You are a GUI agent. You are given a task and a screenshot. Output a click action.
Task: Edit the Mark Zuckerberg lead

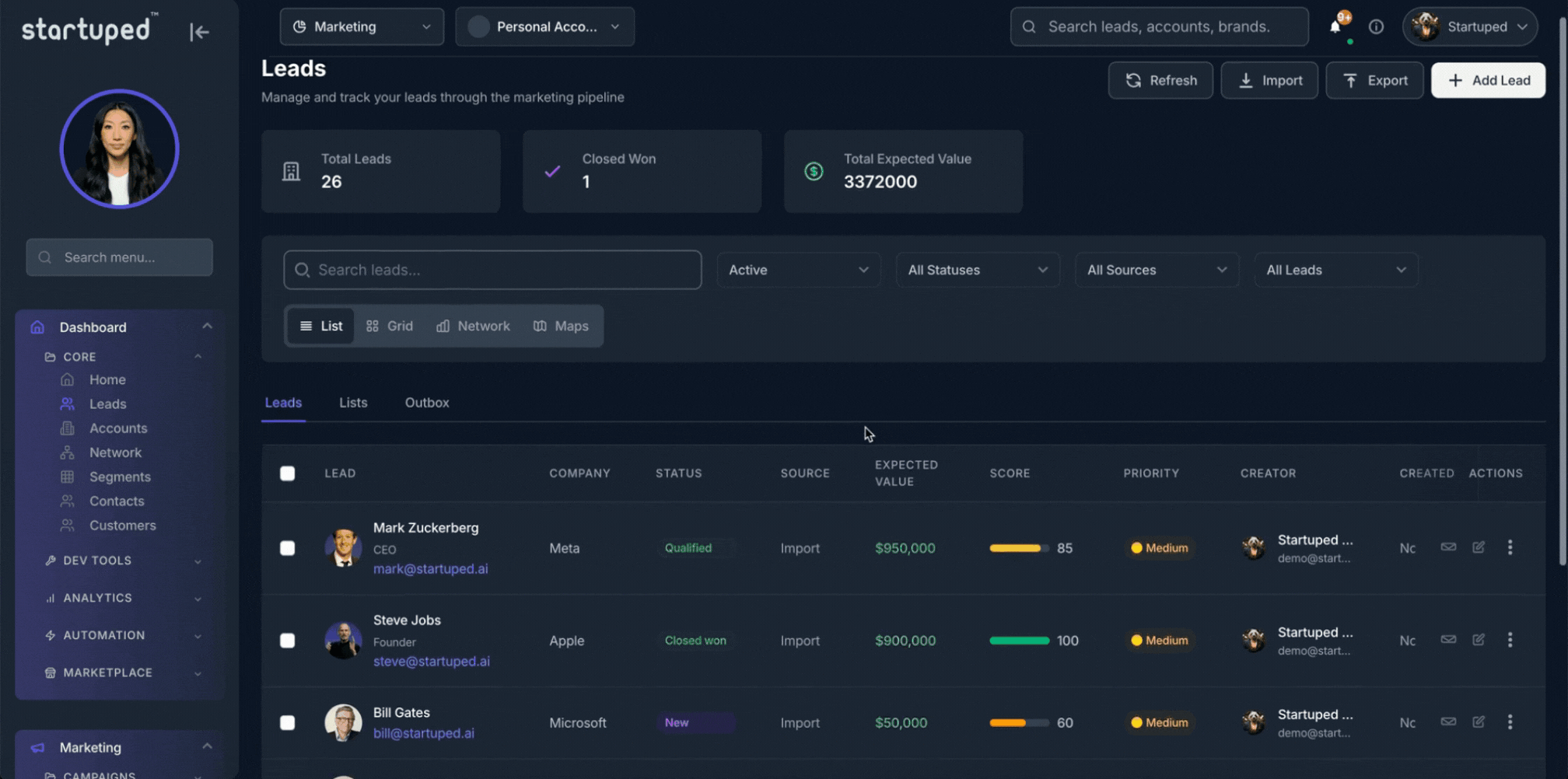point(1479,547)
